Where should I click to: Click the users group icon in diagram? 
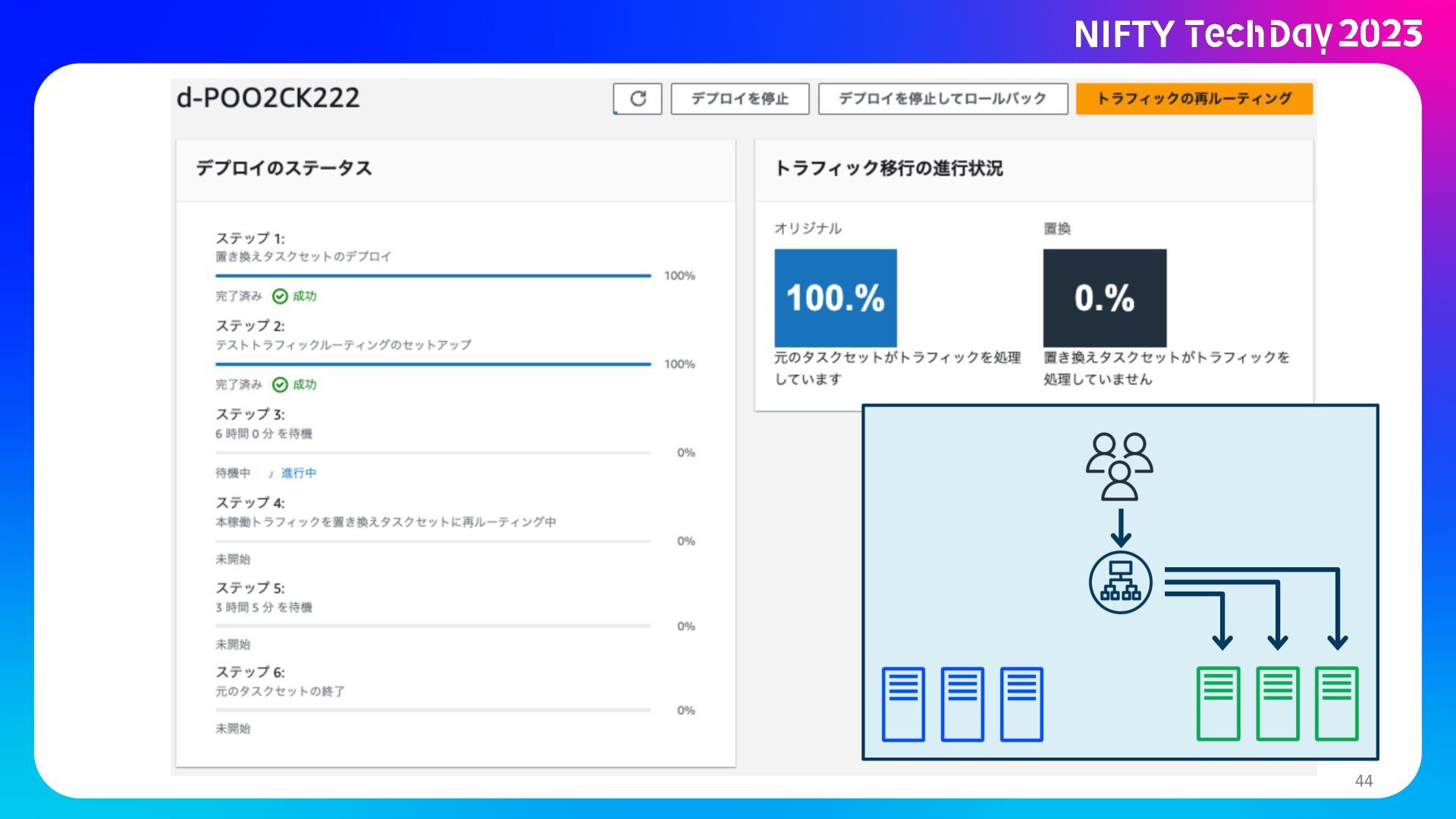click(1119, 466)
